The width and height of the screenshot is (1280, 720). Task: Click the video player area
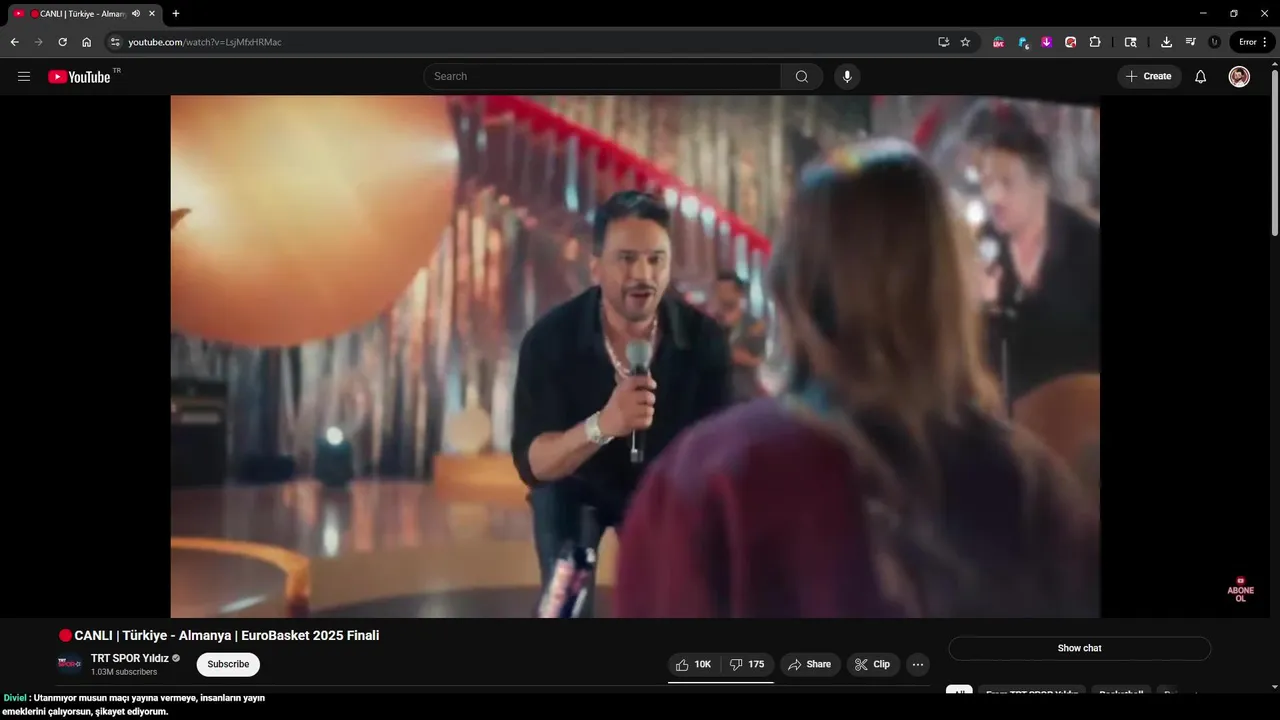[x=635, y=356]
